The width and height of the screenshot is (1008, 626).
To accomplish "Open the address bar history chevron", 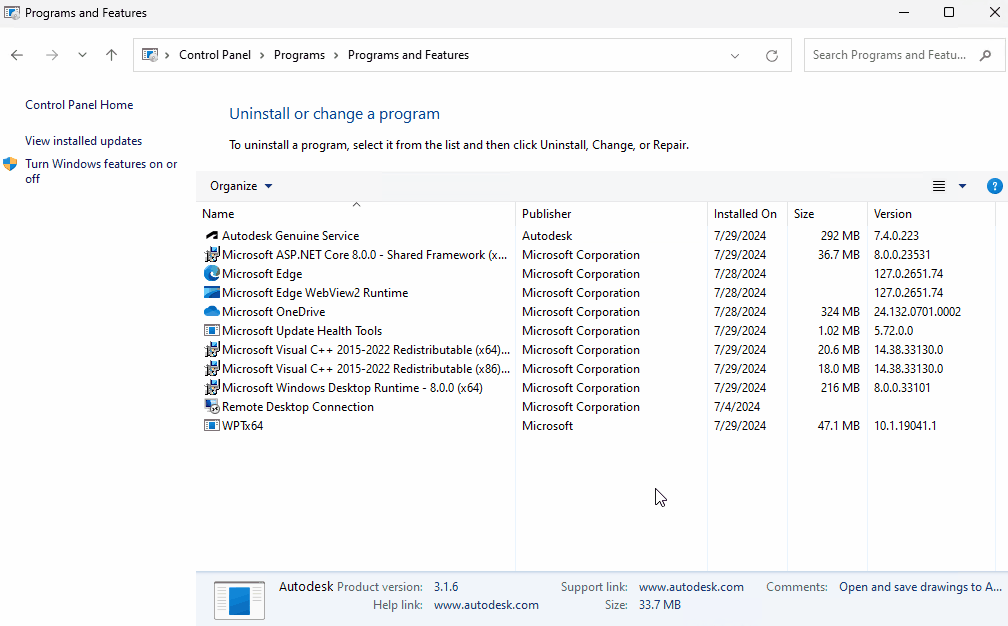I will point(735,55).
